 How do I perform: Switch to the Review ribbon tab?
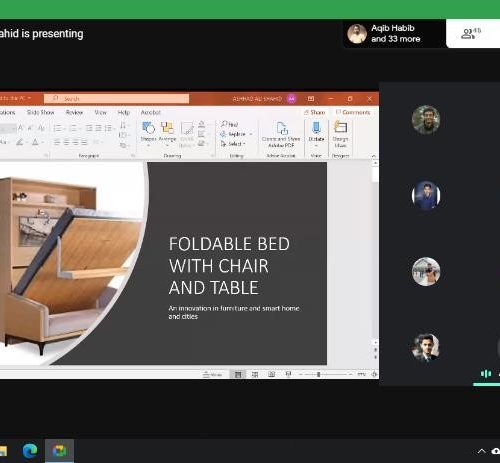(x=74, y=112)
